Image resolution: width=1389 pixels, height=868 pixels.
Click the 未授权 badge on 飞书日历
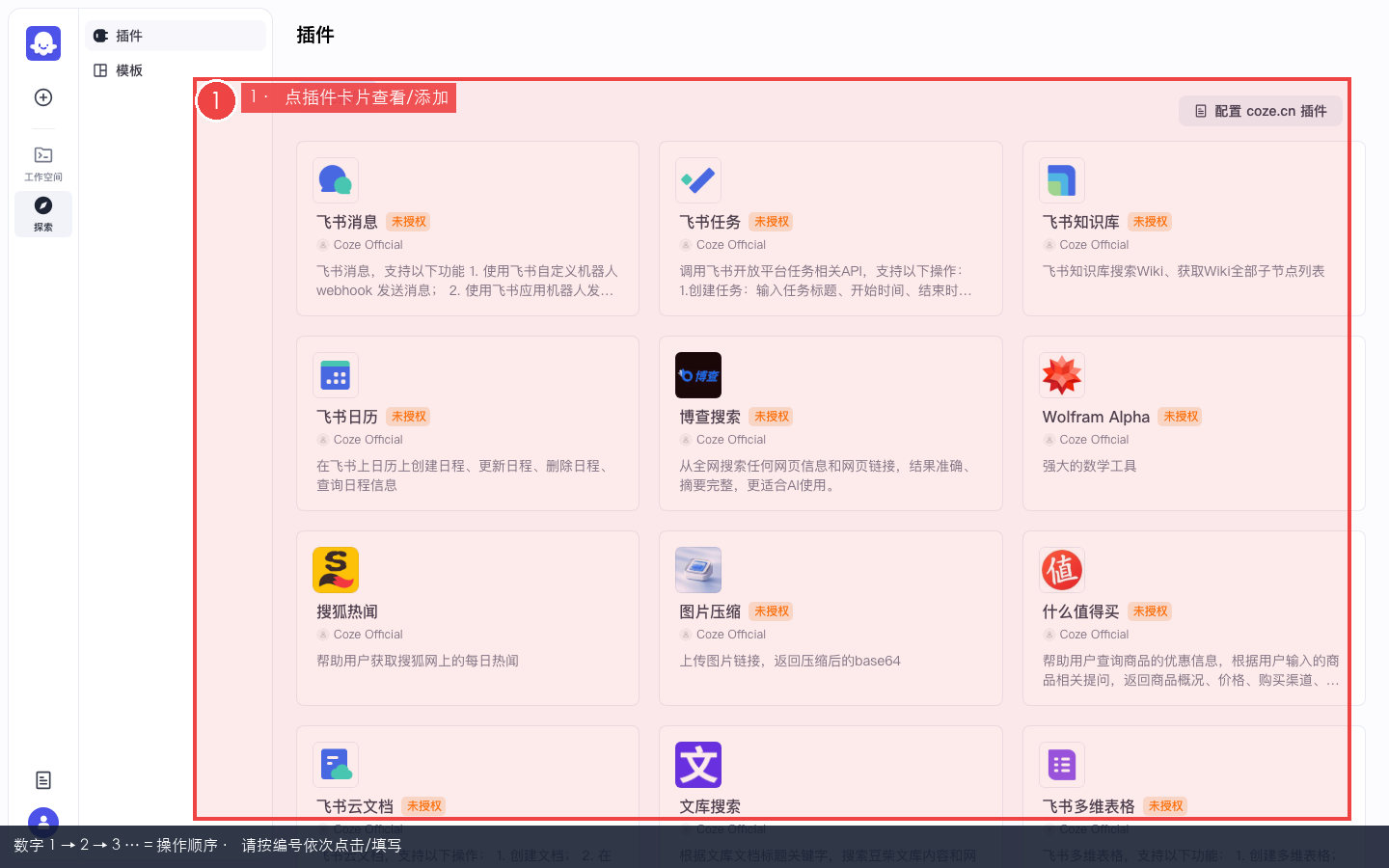point(409,417)
